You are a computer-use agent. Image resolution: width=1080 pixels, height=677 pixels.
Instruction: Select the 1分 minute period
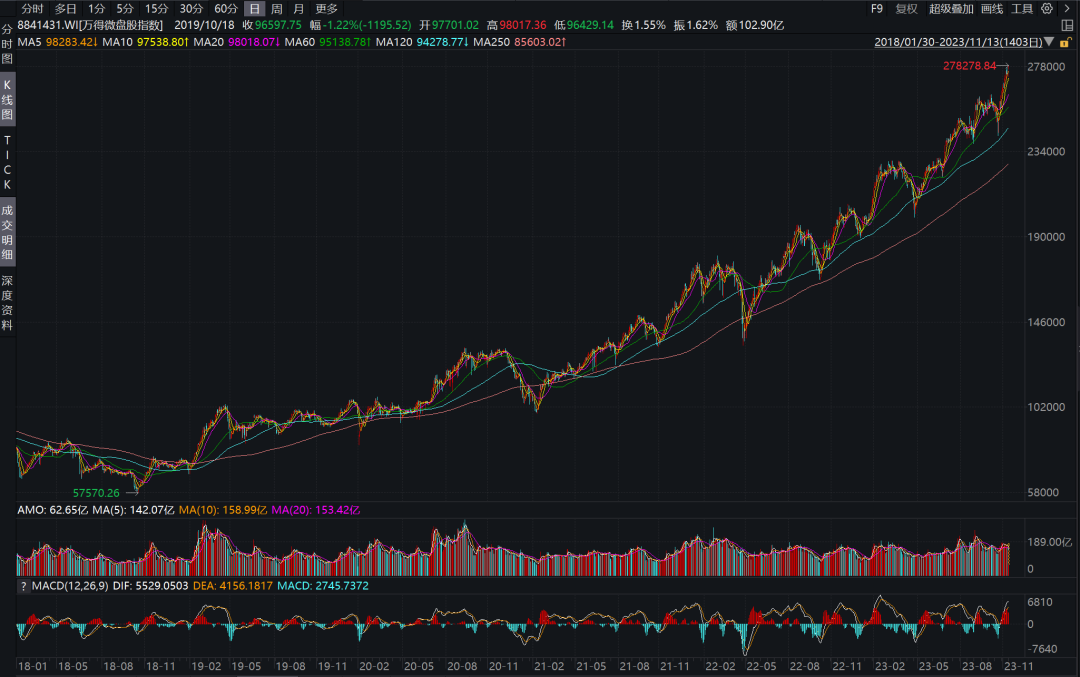tap(96, 9)
